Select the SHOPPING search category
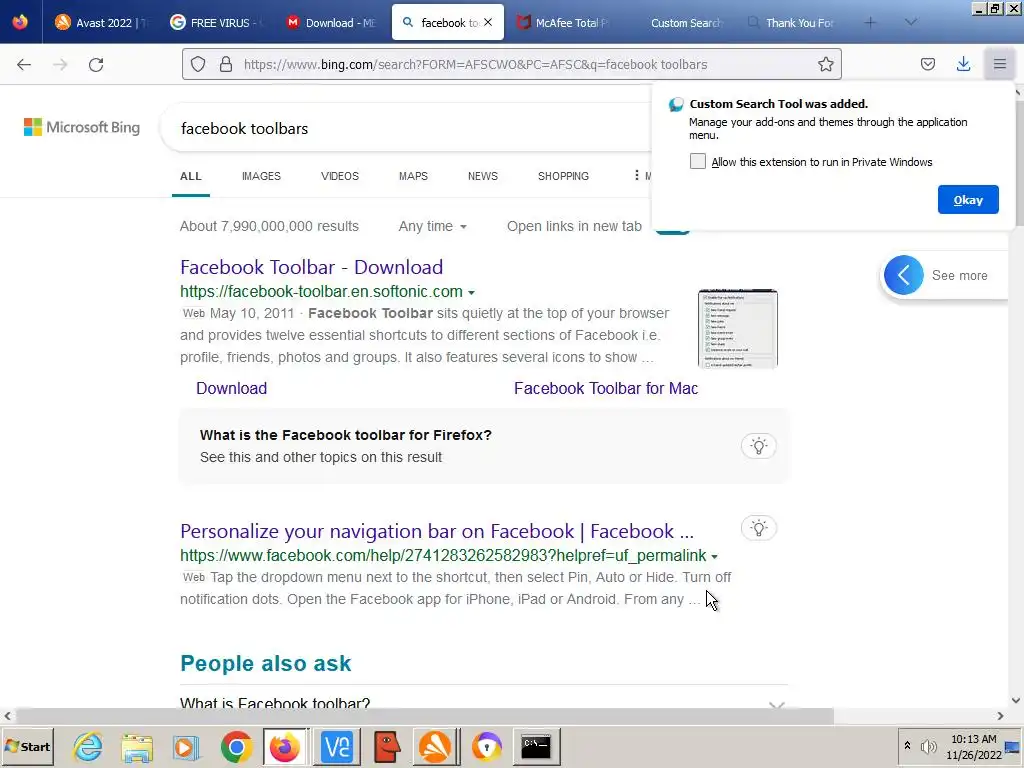The height and width of the screenshot is (768, 1024). 563,176
